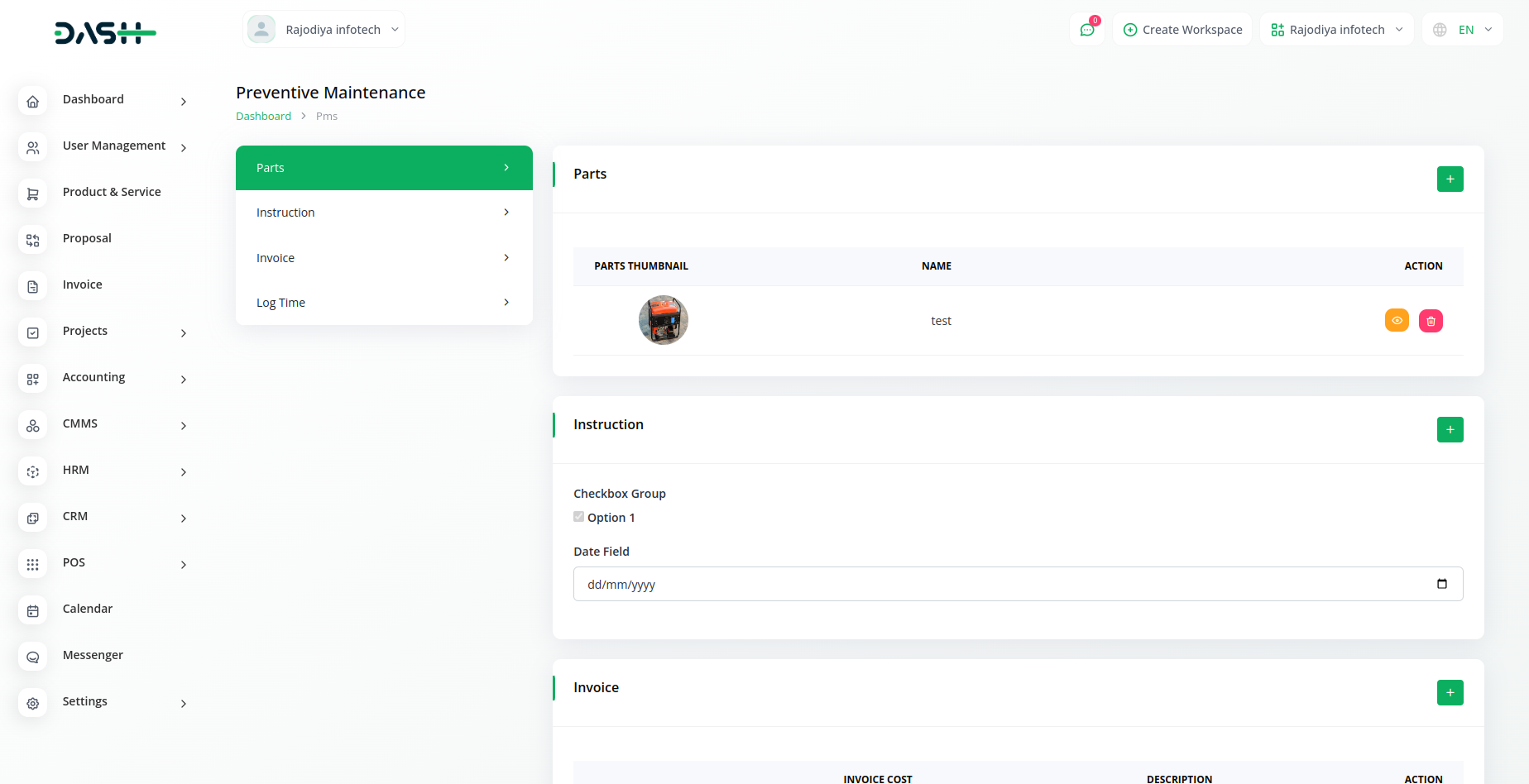This screenshot has height=784, width=1529.
Task: Open the EN language dropdown
Action: pyautogui.click(x=1463, y=30)
